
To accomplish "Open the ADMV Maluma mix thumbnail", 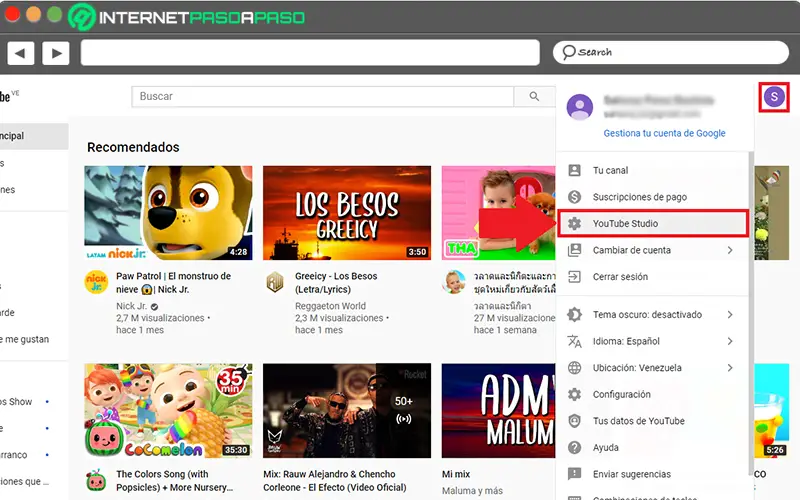I will 498,411.
